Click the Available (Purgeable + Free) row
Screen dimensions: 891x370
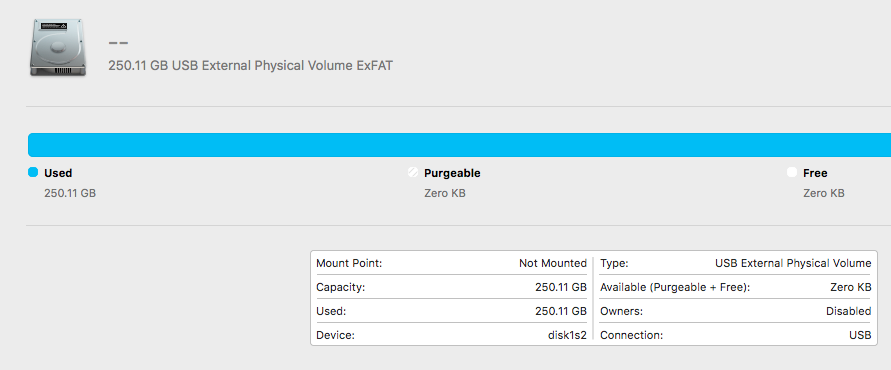[x=735, y=287]
